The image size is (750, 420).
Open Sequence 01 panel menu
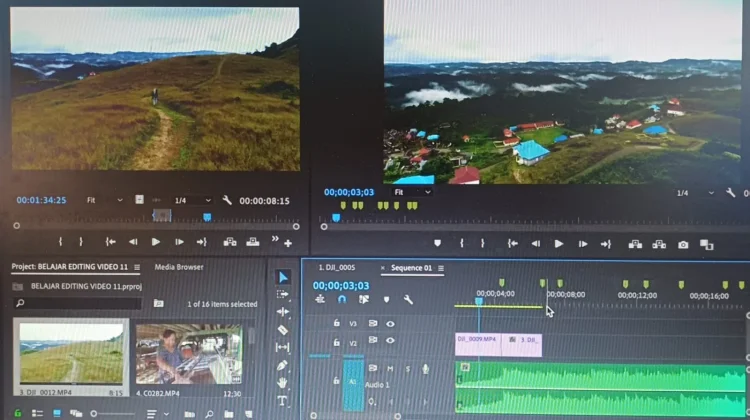(441, 268)
